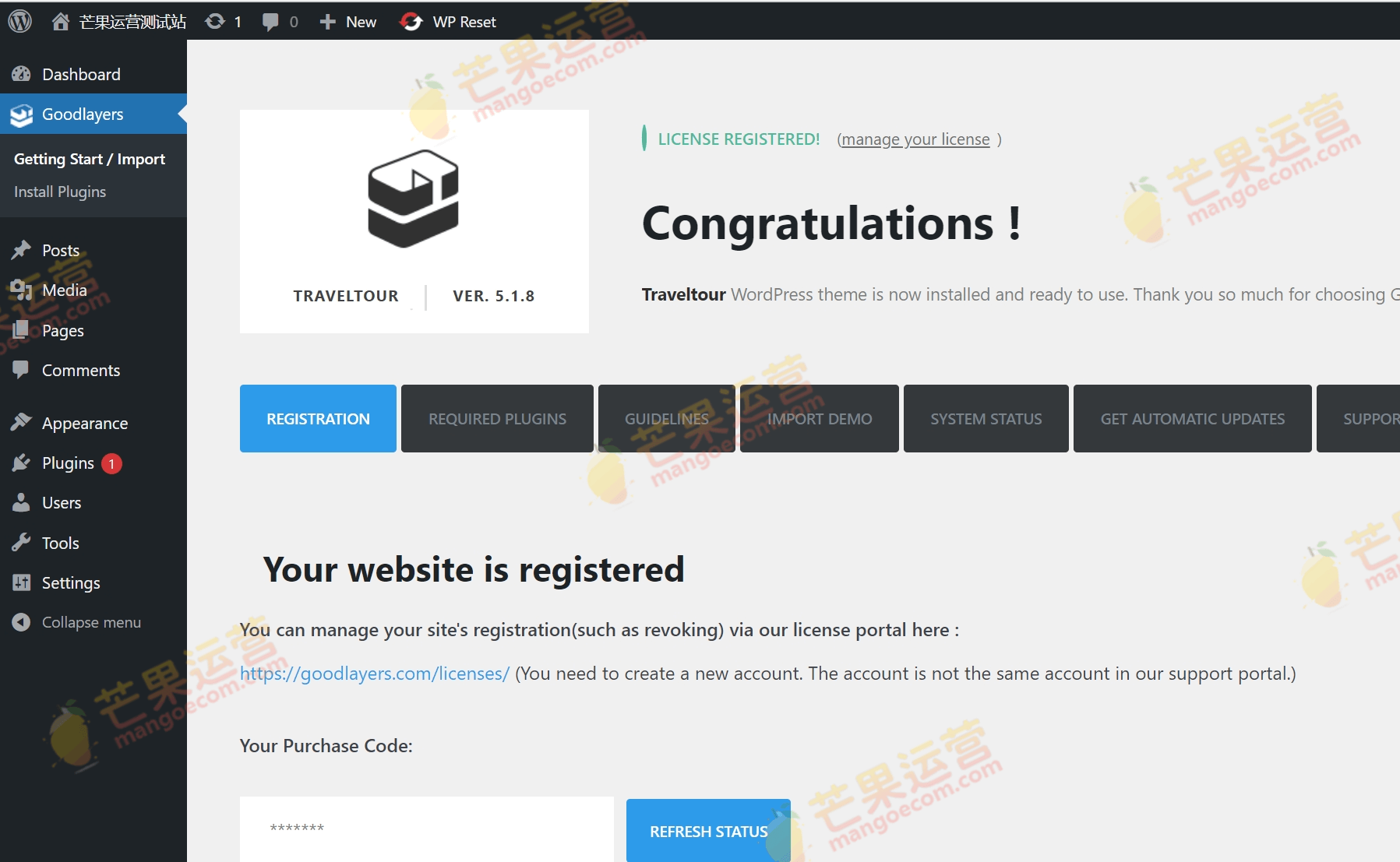Switch to the Required Plugins tab

coord(497,419)
